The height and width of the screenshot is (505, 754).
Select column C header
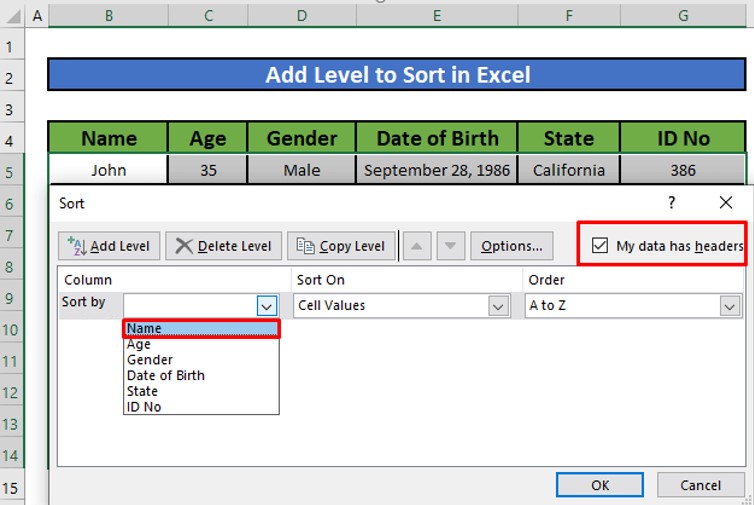point(208,16)
